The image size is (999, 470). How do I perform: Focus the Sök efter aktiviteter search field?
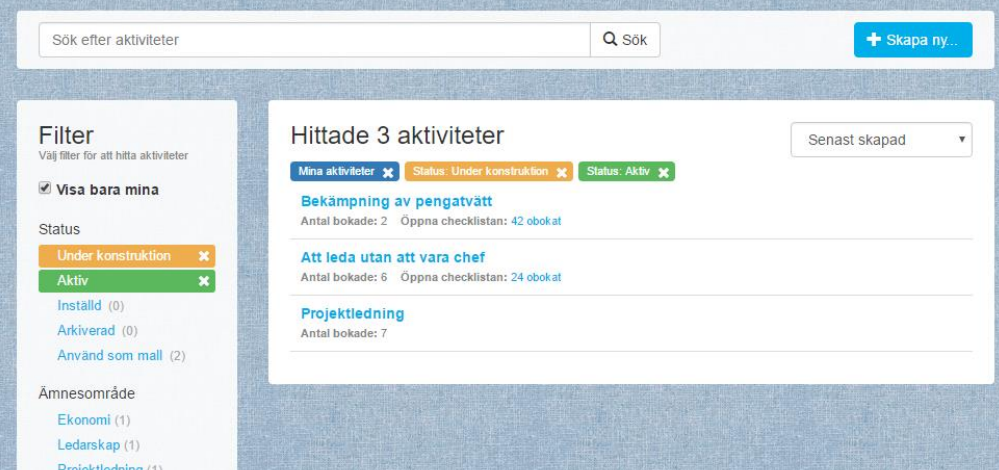pos(315,39)
